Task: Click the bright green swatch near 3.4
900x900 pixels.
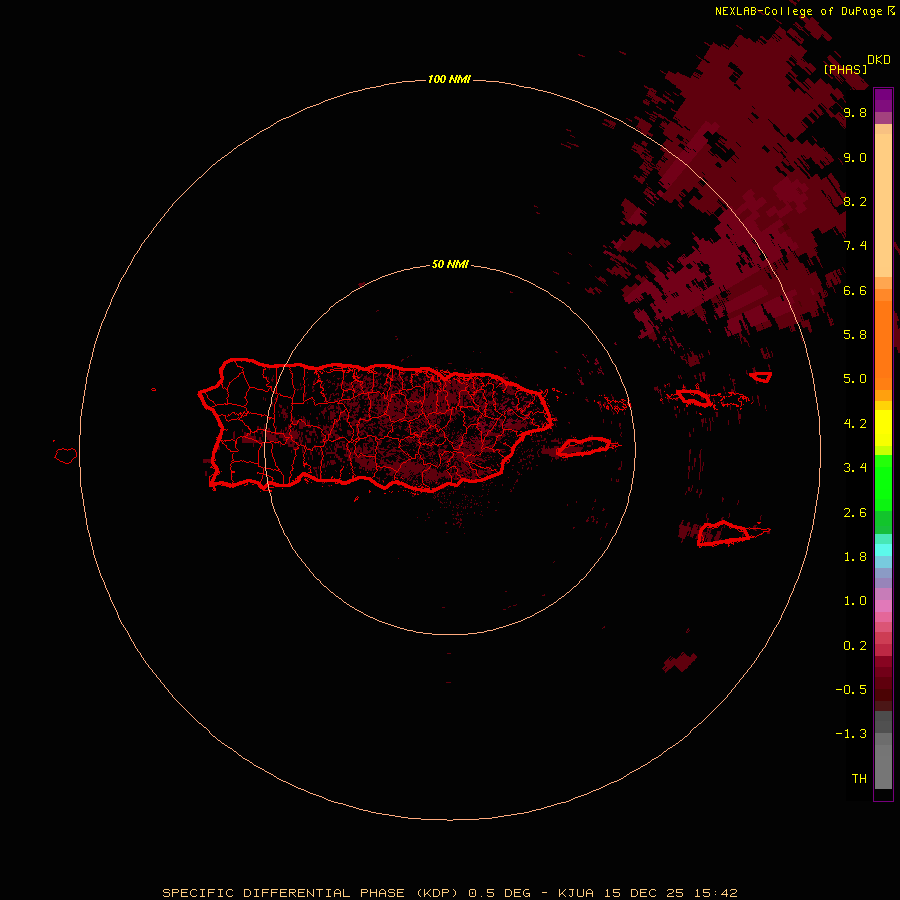Action: (x=883, y=482)
